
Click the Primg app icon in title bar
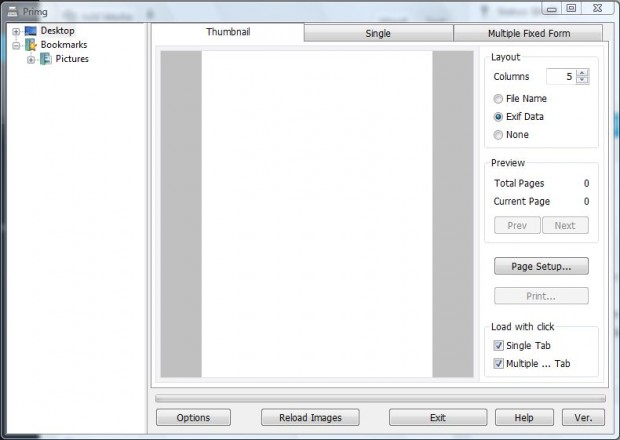11,11
